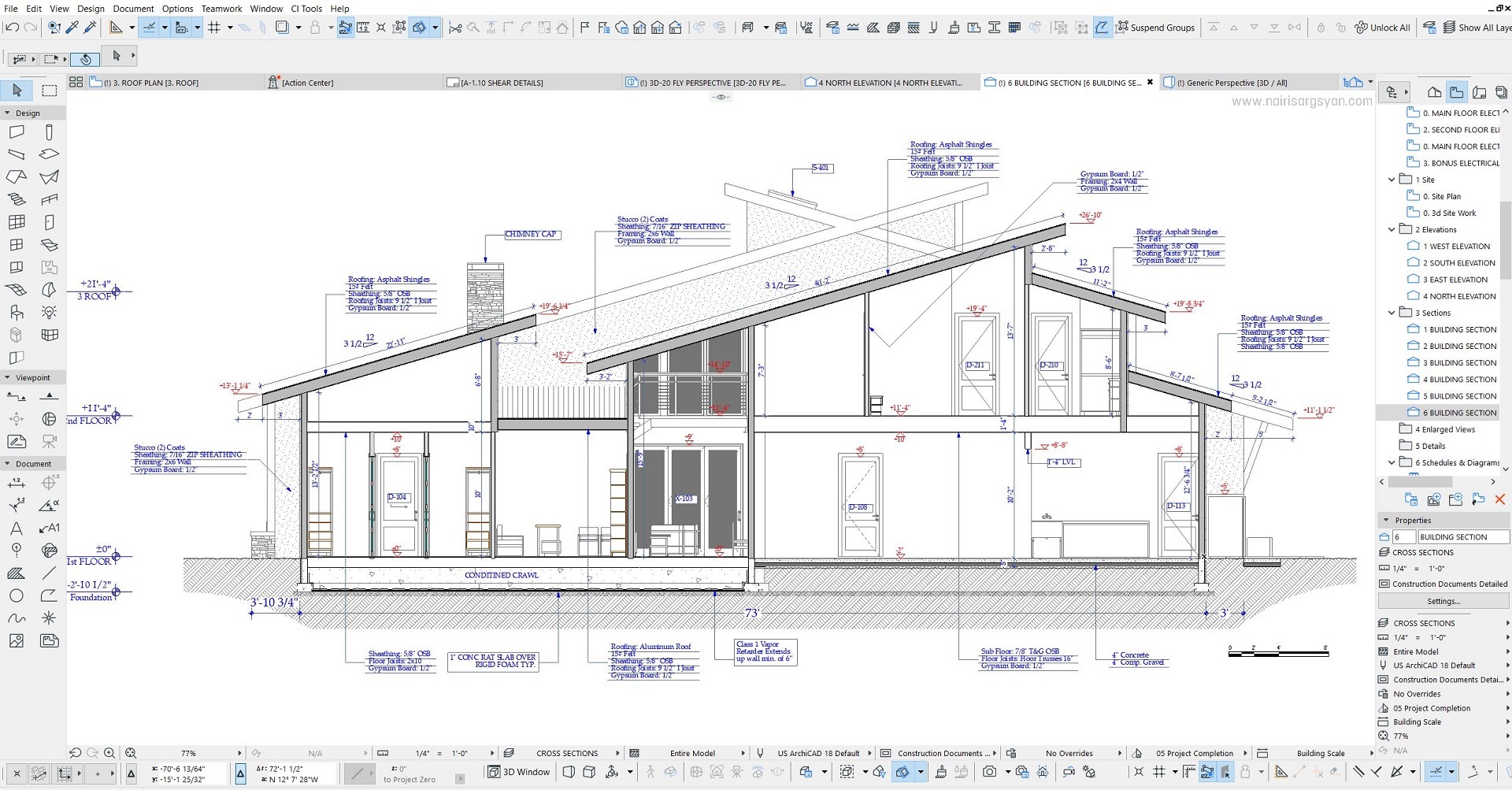The height and width of the screenshot is (790, 1512).
Task: Toggle the Grid Snap button
Action: point(213,28)
